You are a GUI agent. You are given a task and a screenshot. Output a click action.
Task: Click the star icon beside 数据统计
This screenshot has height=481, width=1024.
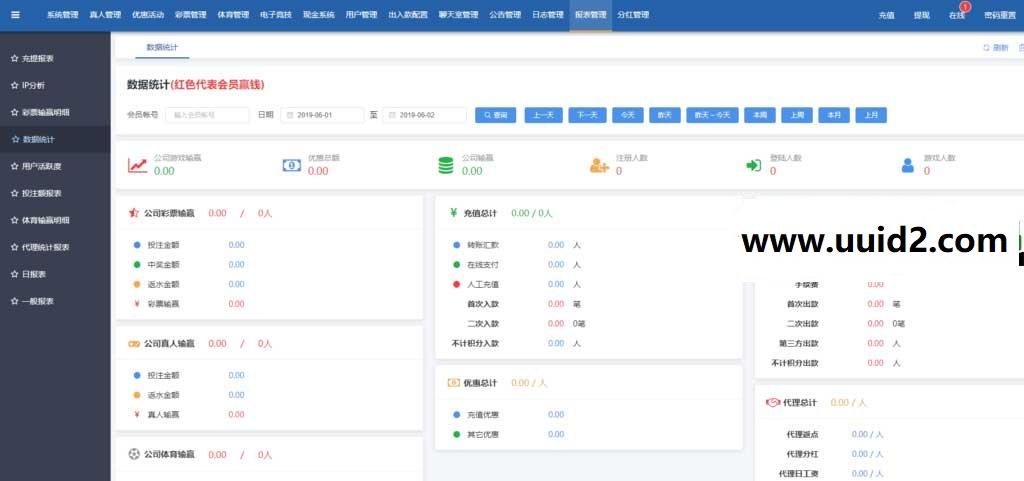point(16,139)
